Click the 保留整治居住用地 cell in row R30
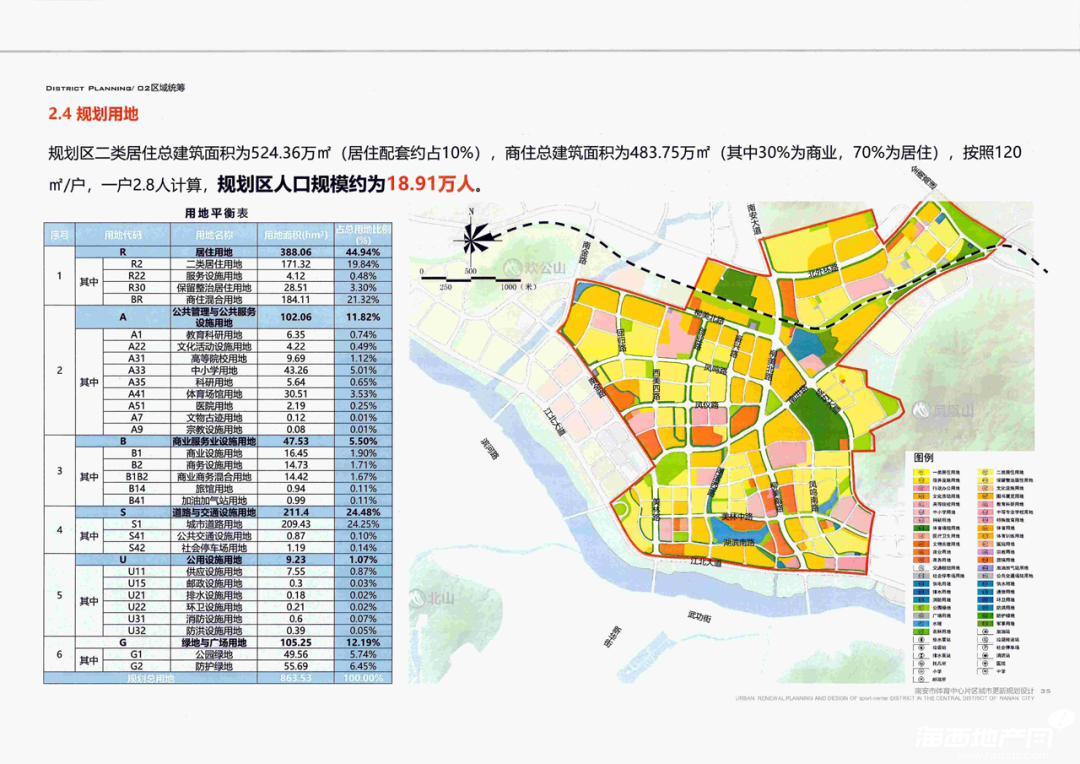 pyautogui.click(x=214, y=287)
